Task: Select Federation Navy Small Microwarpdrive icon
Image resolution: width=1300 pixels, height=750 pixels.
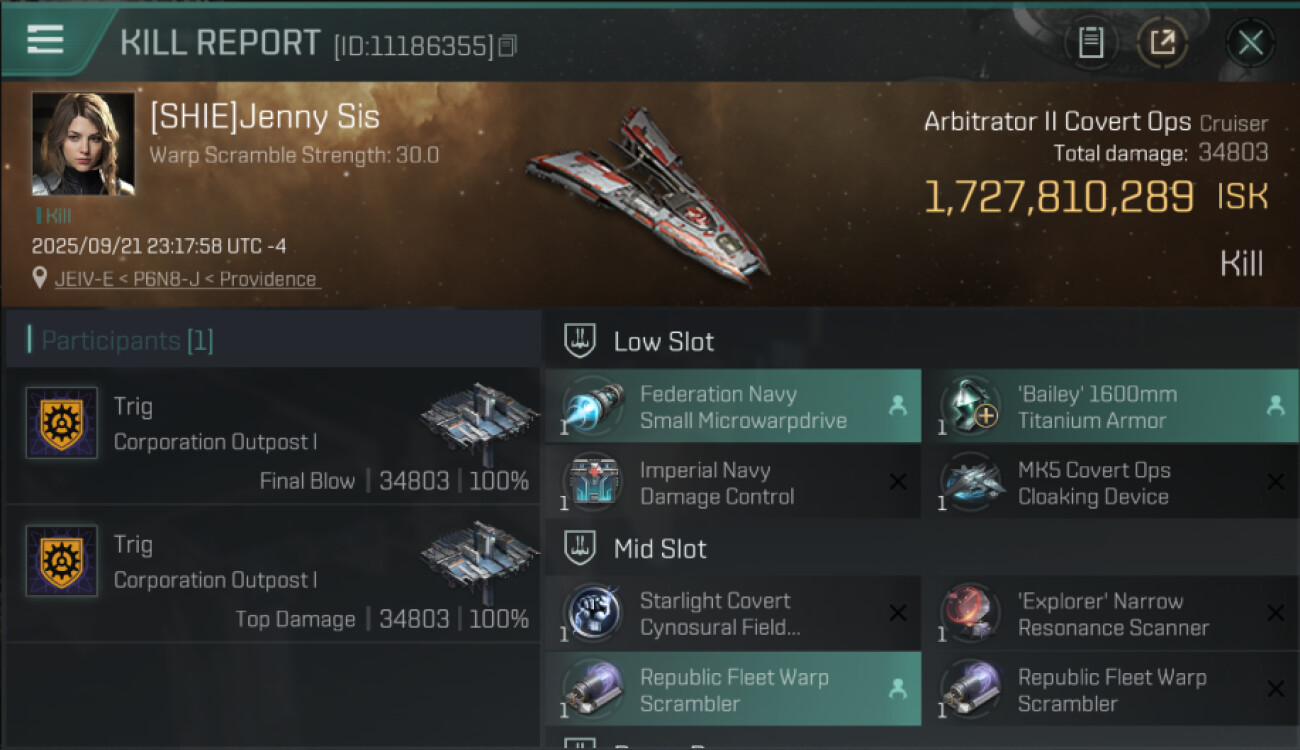Action: click(593, 407)
